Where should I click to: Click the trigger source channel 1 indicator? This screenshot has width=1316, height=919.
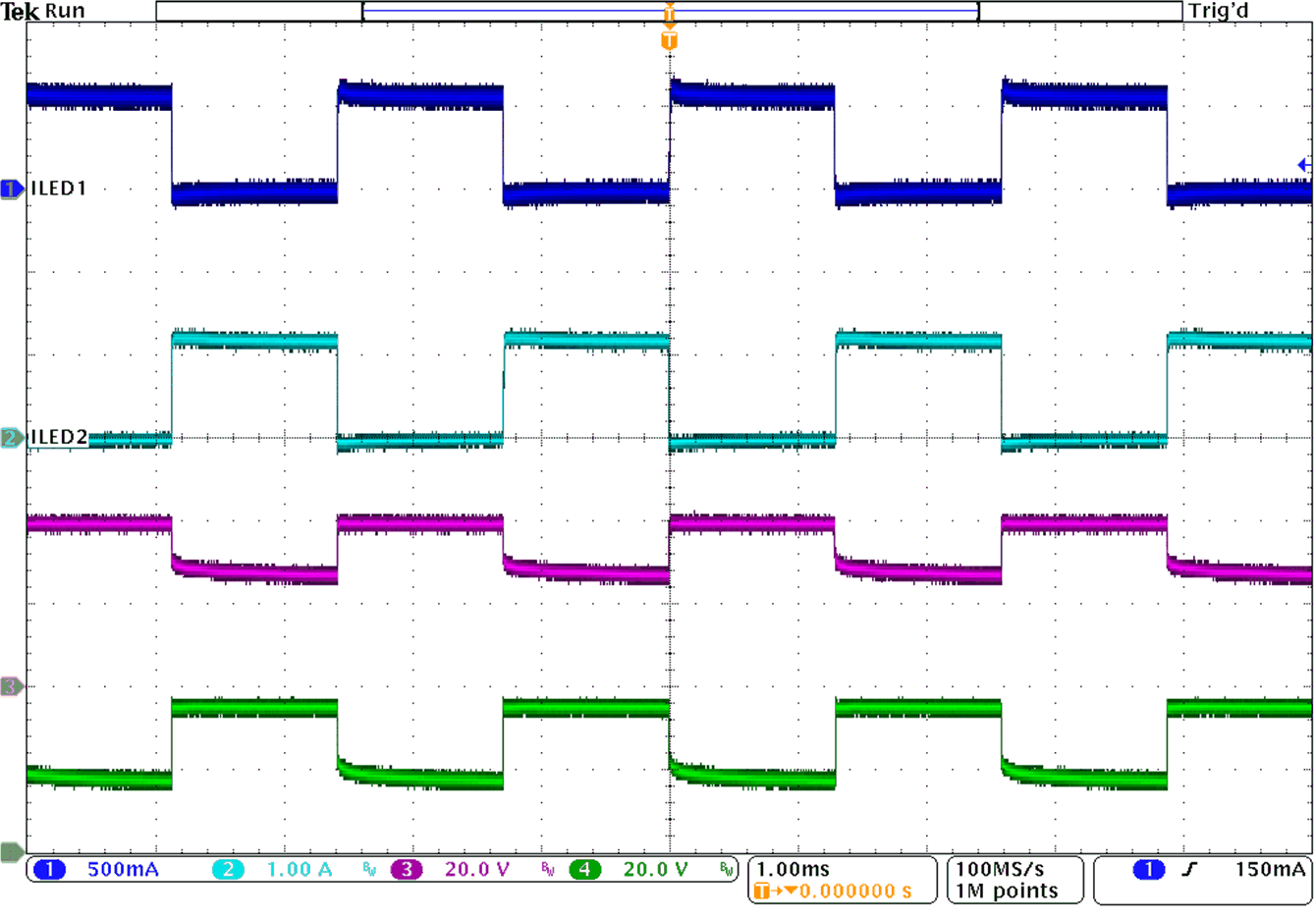pos(1147,869)
